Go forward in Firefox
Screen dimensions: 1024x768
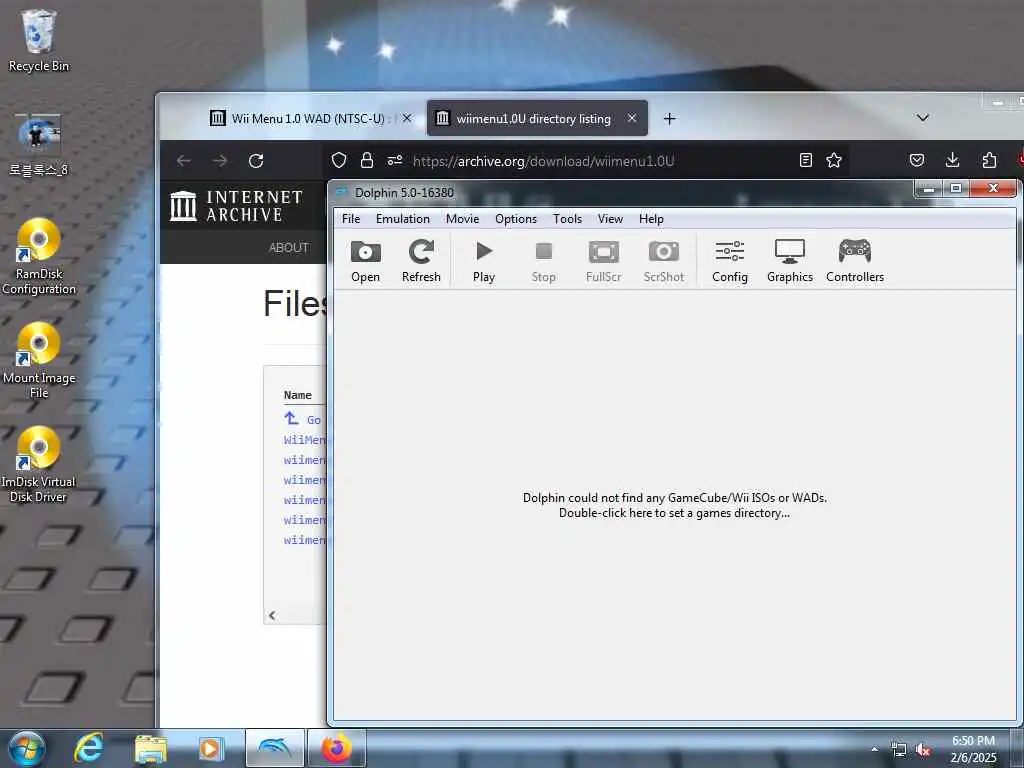pyautogui.click(x=220, y=161)
